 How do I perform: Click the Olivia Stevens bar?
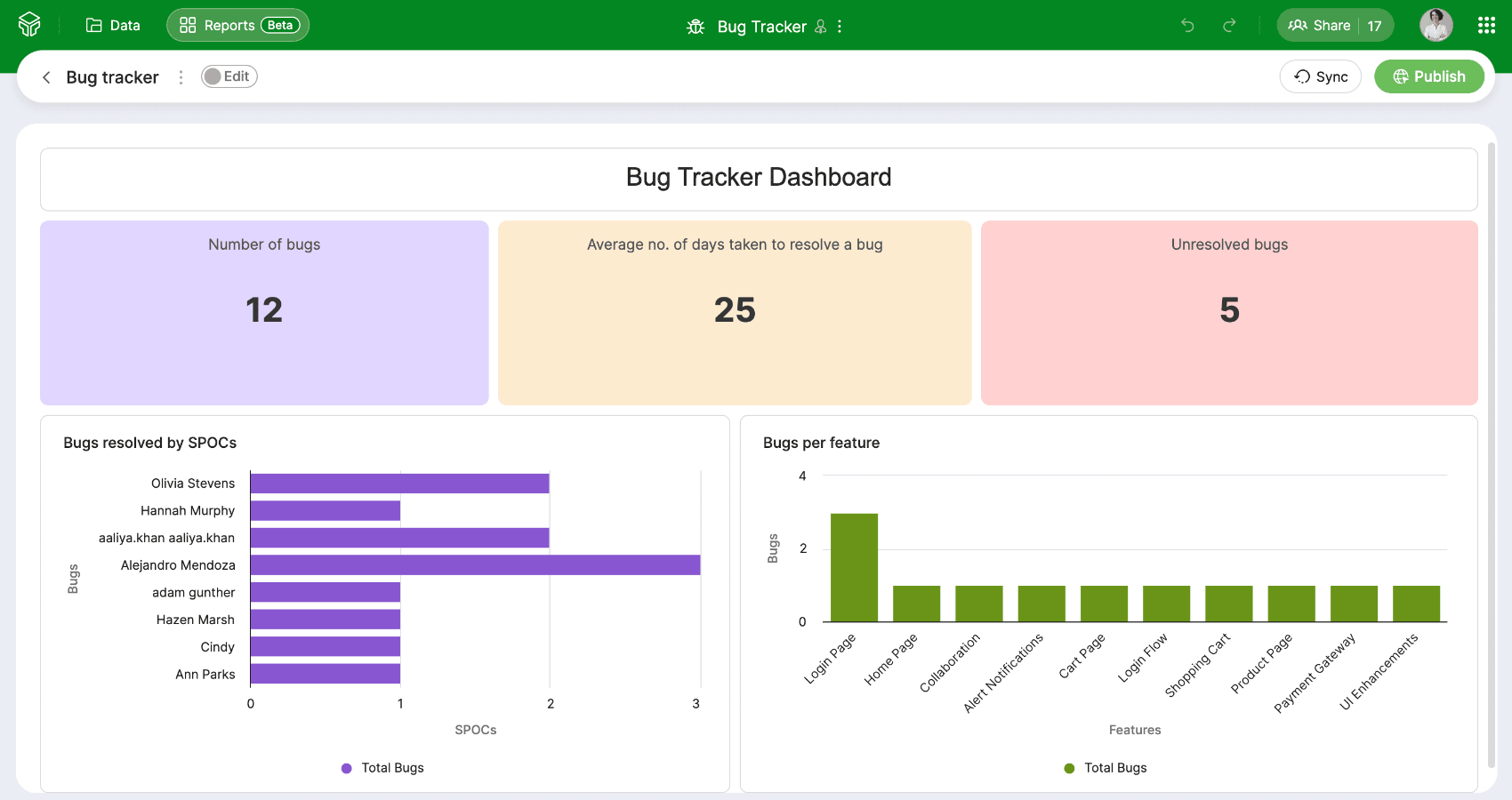tap(400, 484)
